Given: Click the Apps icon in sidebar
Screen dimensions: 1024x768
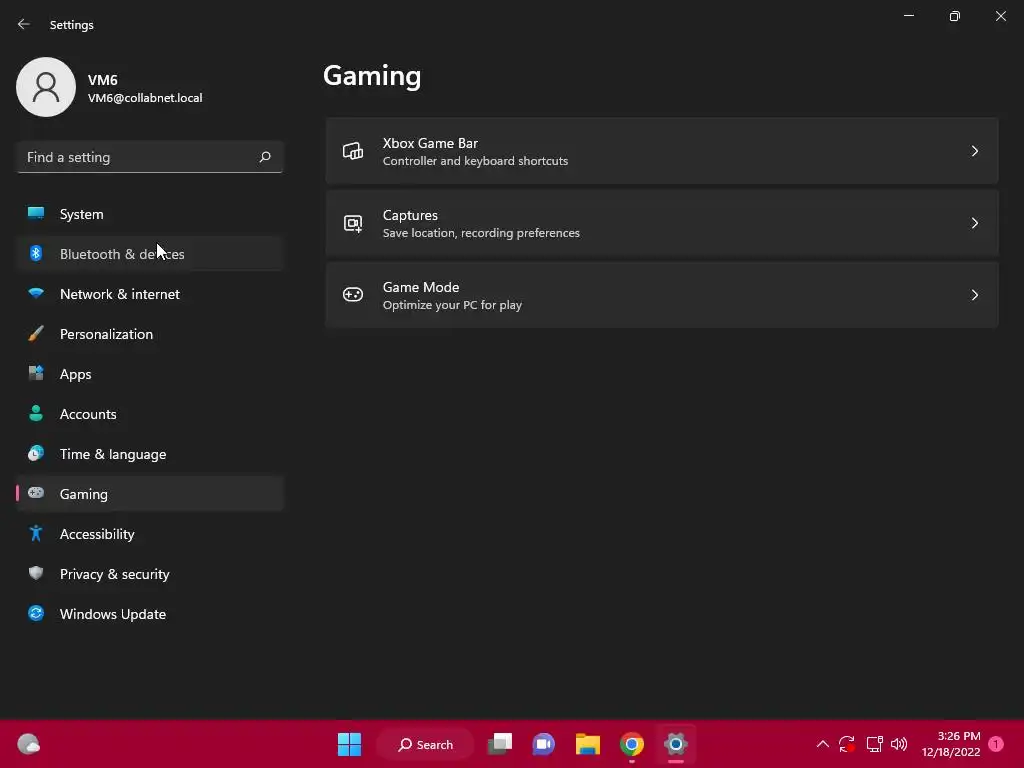Looking at the screenshot, I should 36,374.
